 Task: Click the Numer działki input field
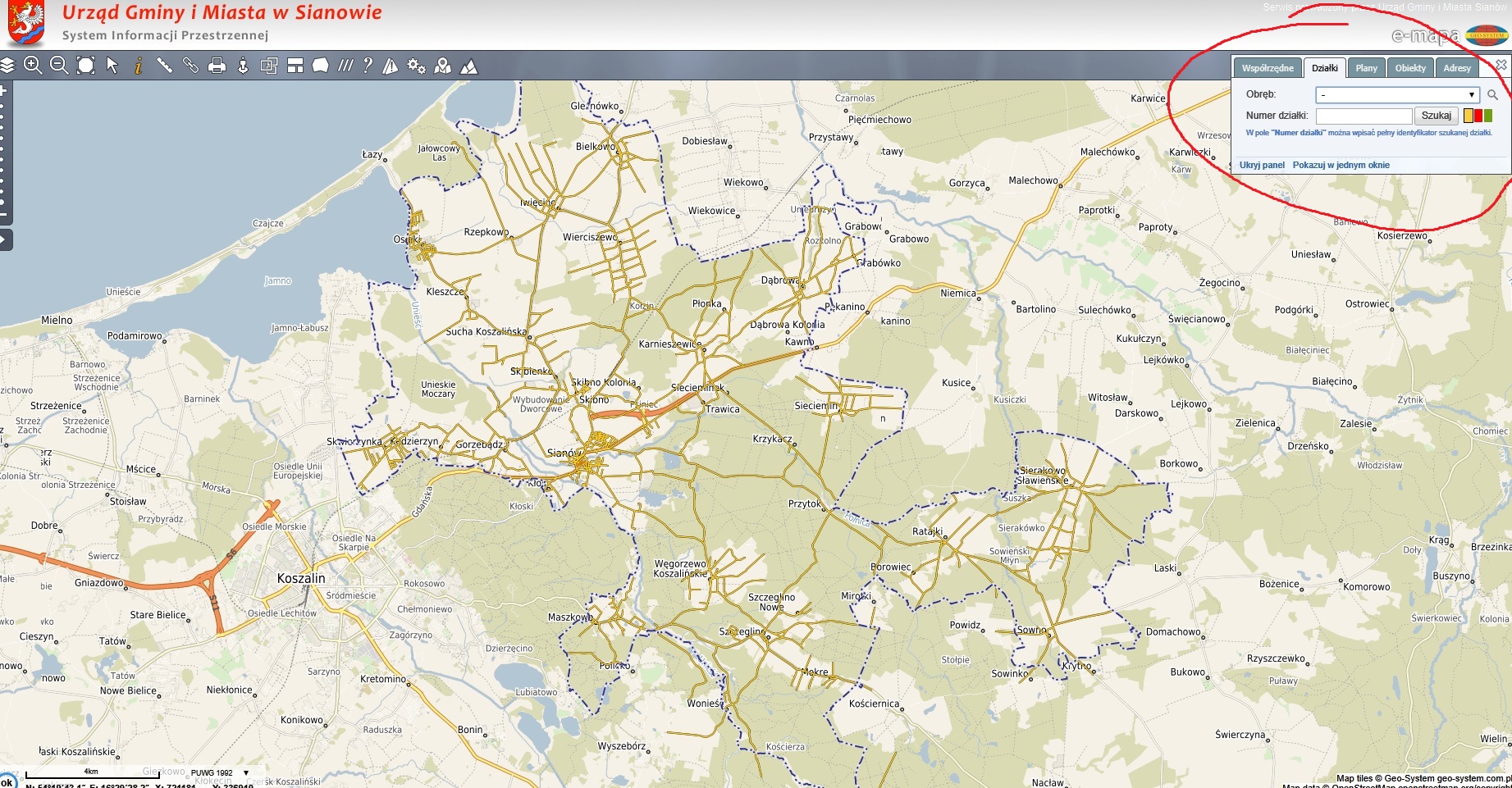1364,116
